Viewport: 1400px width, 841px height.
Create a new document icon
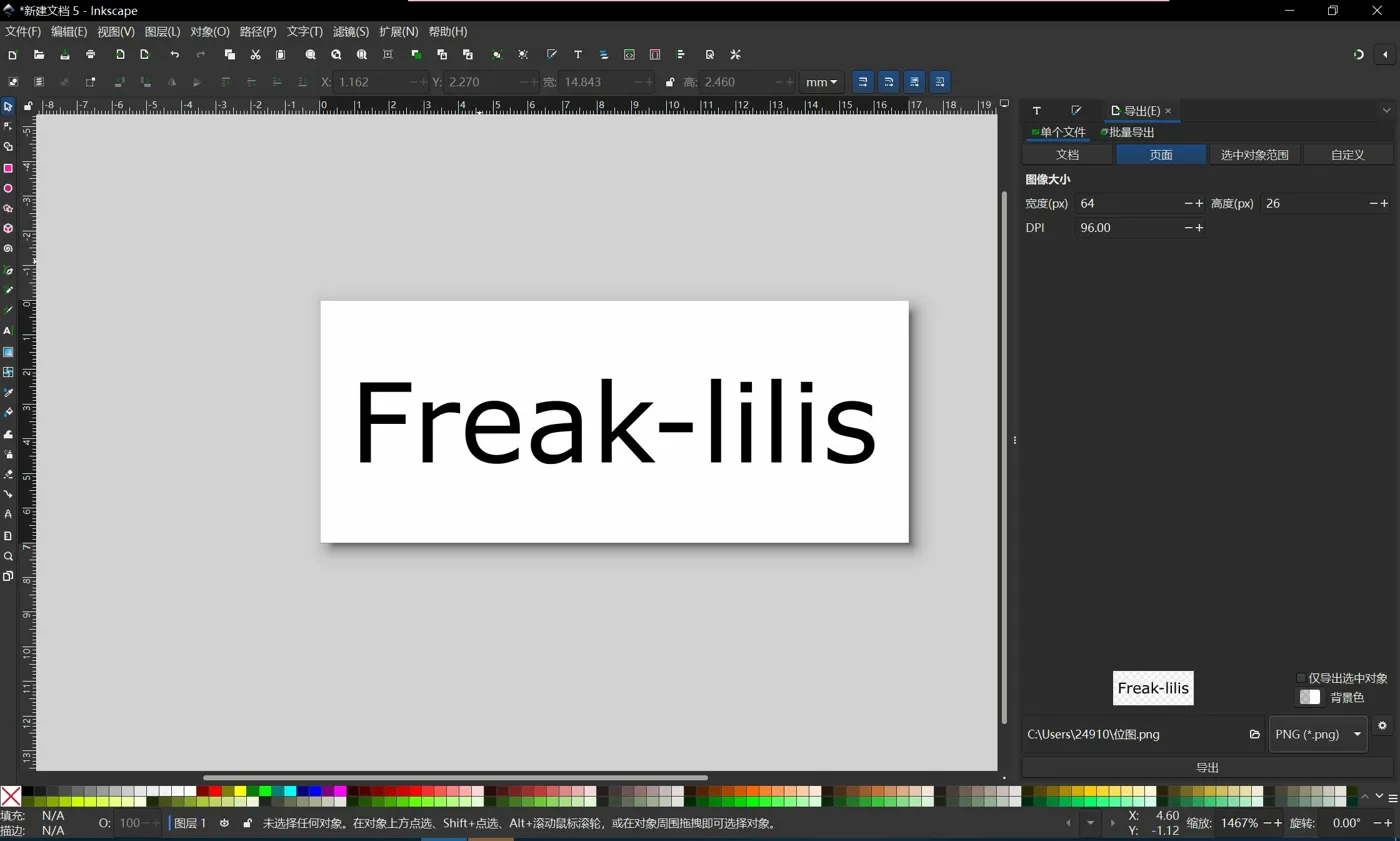[x=12, y=54]
